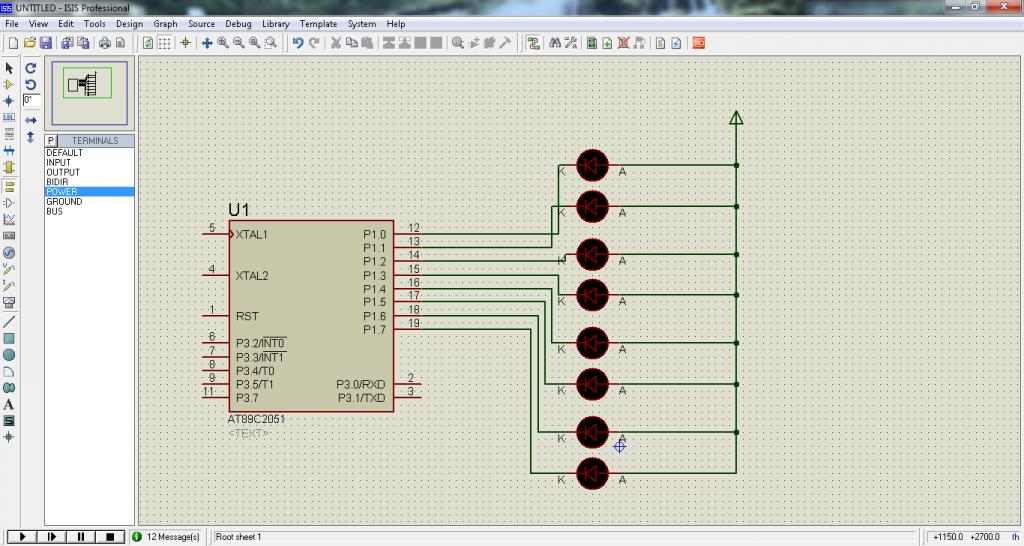Open the Library menu
Screen dimensions: 1024x546
pyautogui.click(x=275, y=24)
